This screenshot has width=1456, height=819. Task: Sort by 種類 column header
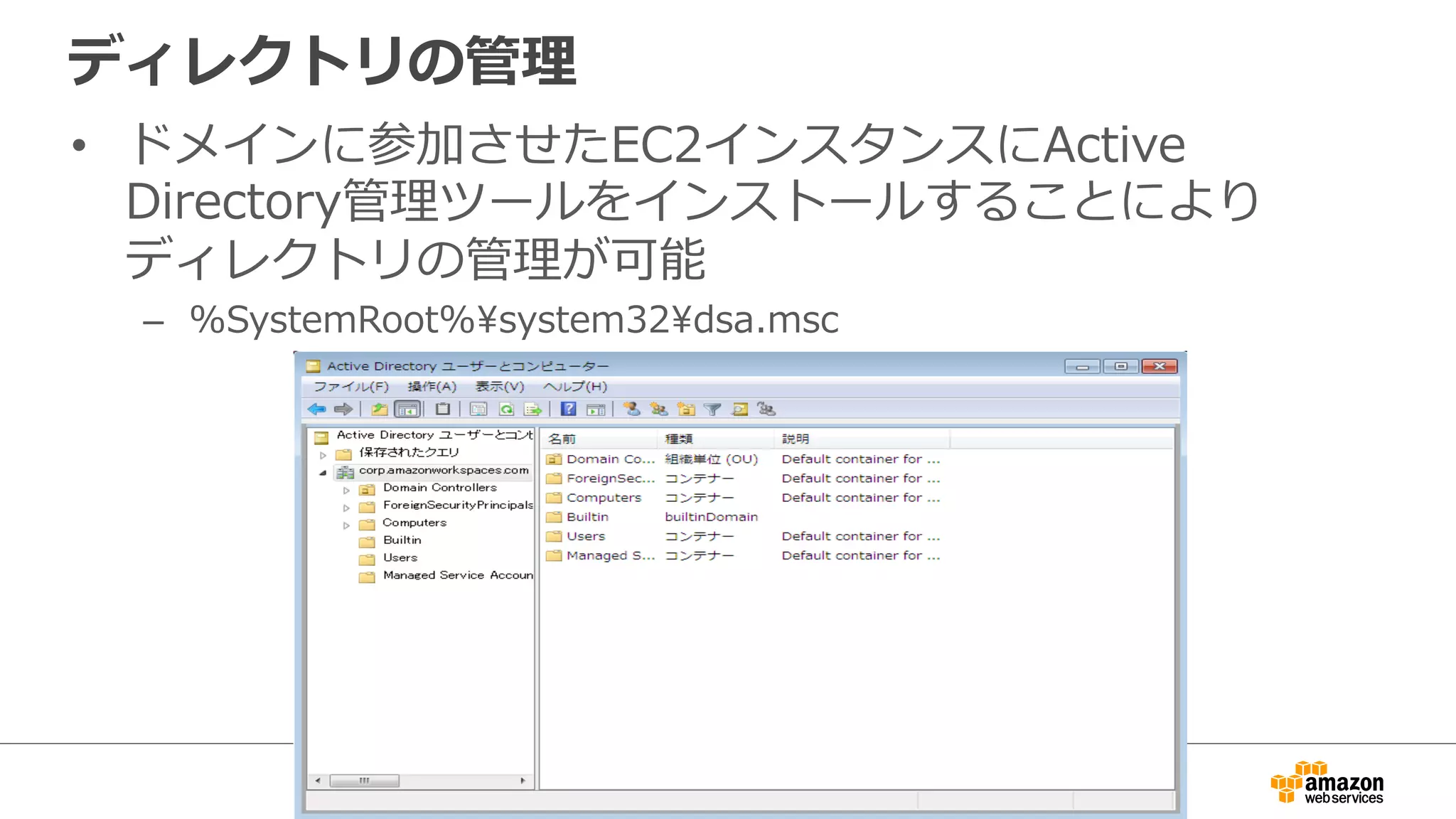715,439
